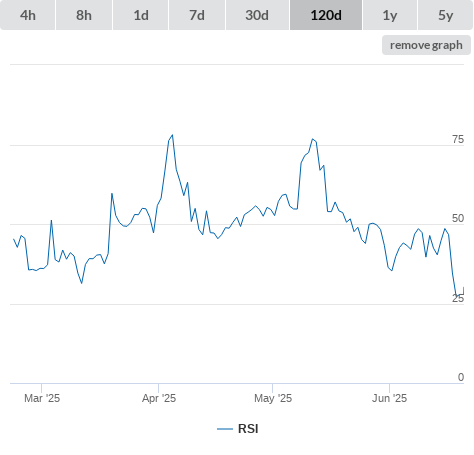Viewport: 474px width, 455px height.
Task: Show the 5y time range
Action: [445, 15]
